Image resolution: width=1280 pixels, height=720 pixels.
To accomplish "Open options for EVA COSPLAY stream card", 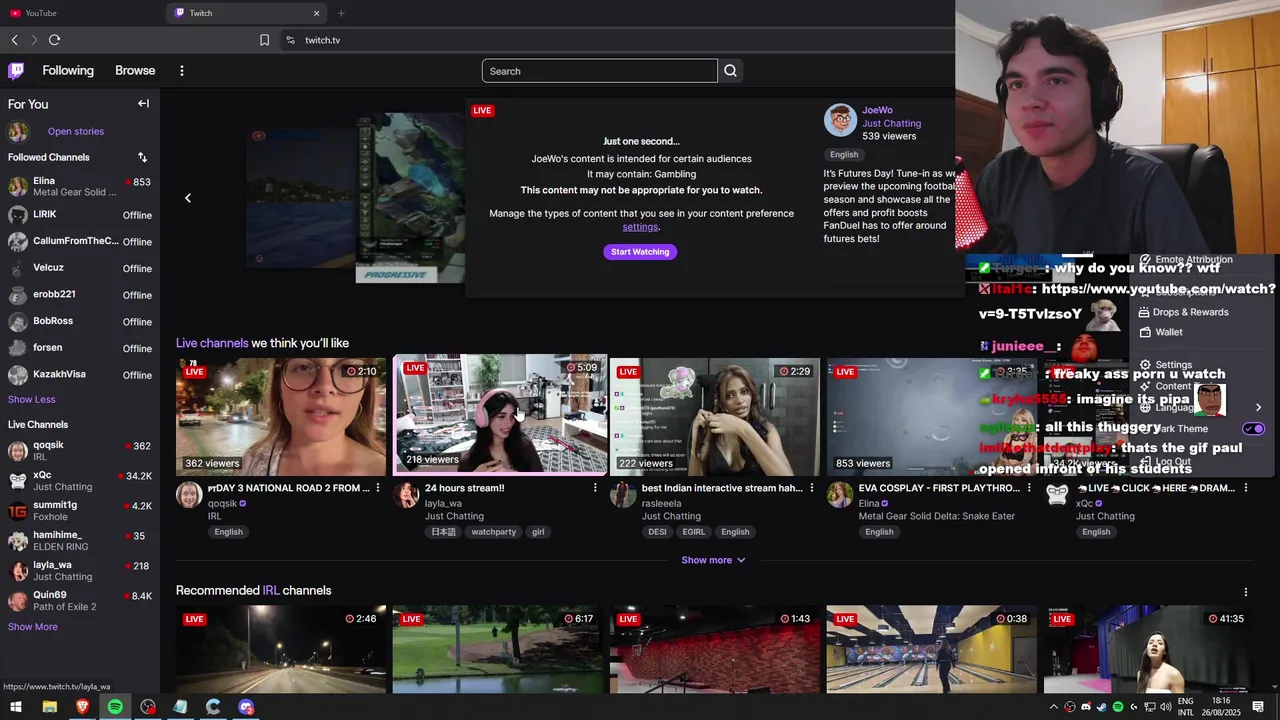I will pos(1028,488).
